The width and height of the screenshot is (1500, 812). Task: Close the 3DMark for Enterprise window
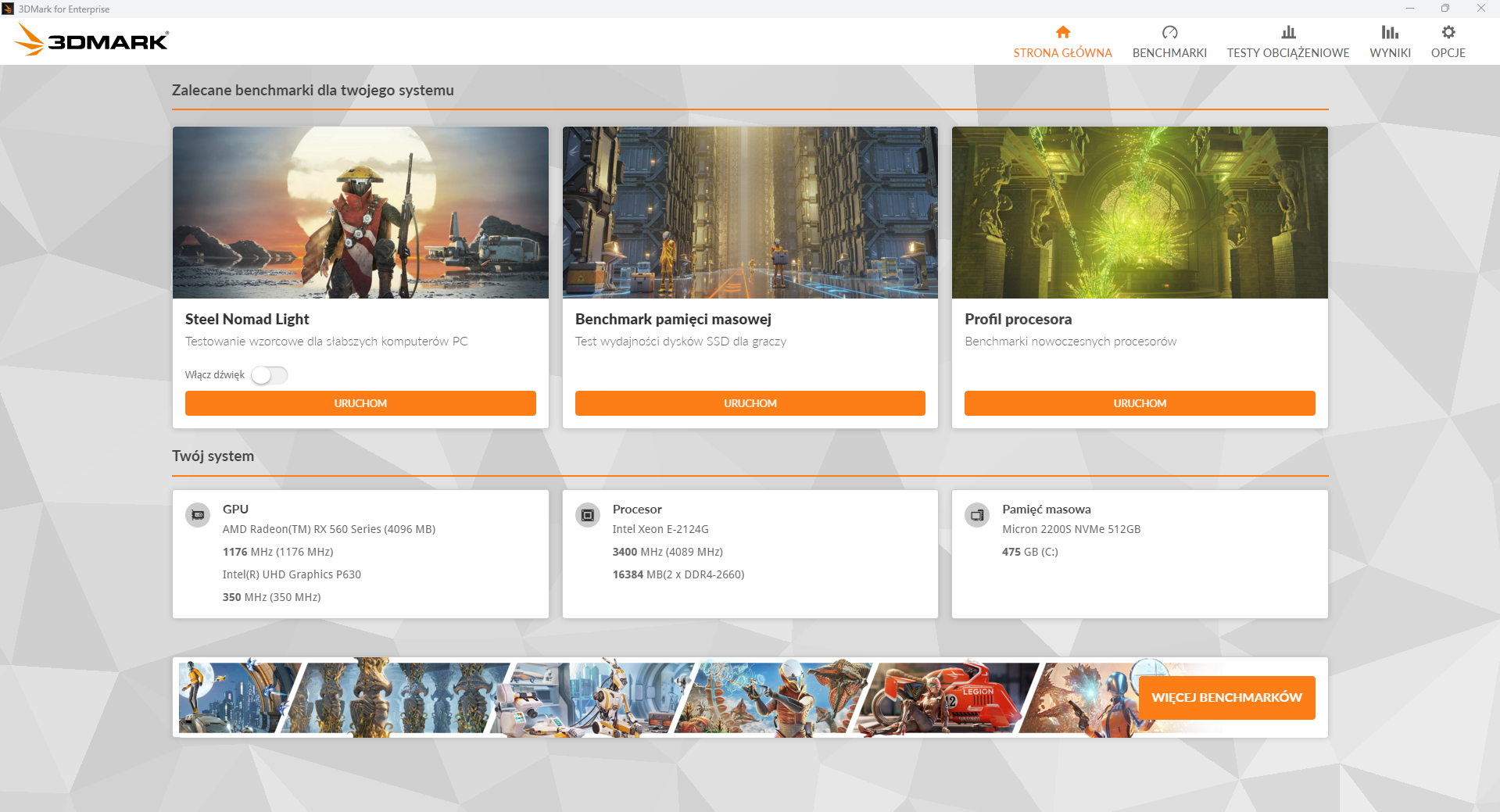click(1481, 9)
